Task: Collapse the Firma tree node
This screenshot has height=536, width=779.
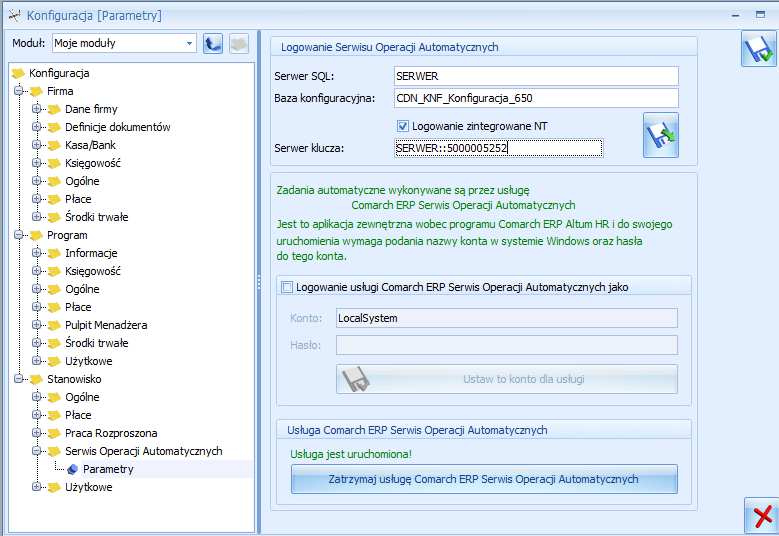Action: coord(19,91)
